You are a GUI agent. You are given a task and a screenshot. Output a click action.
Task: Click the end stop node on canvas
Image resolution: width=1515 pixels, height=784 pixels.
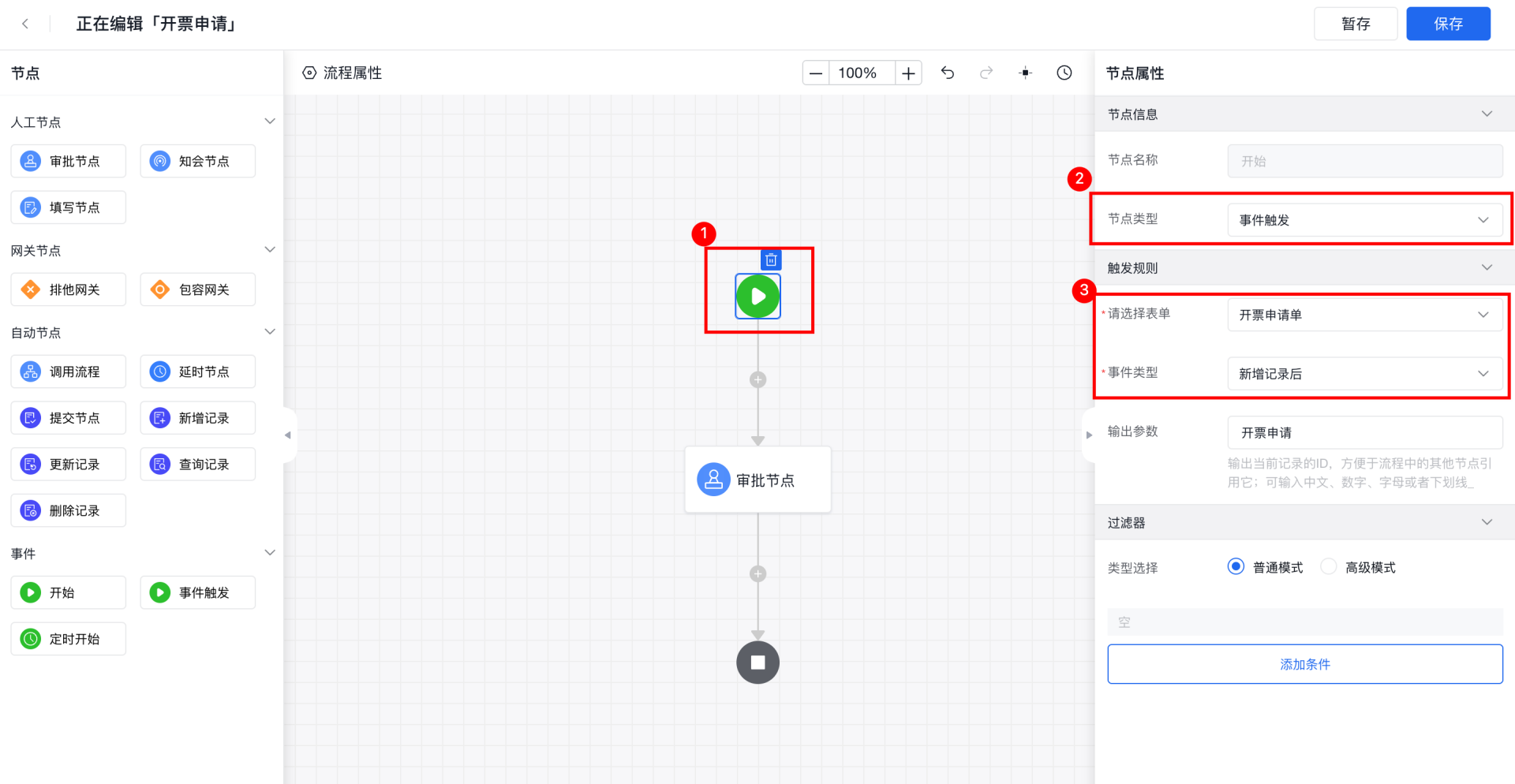point(757,663)
